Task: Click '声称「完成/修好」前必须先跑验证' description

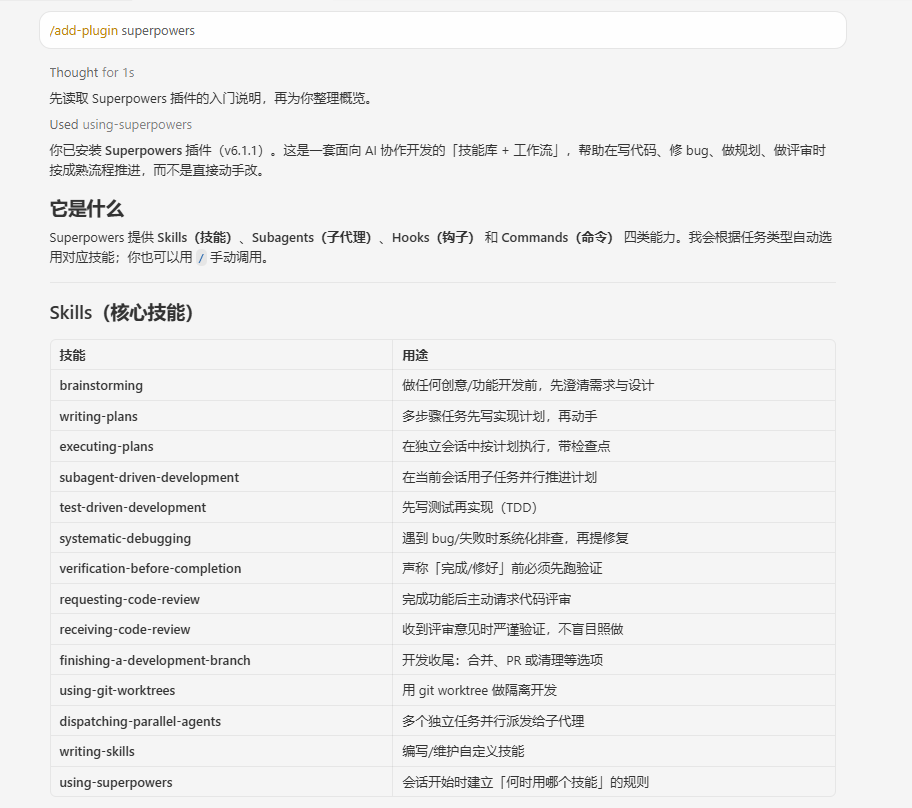Action: pos(502,568)
